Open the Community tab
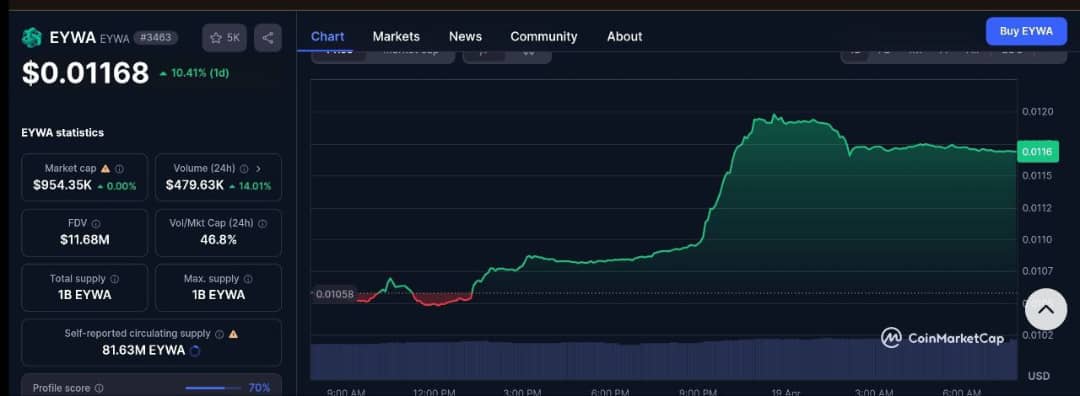The width and height of the screenshot is (1080, 396). [x=543, y=37]
